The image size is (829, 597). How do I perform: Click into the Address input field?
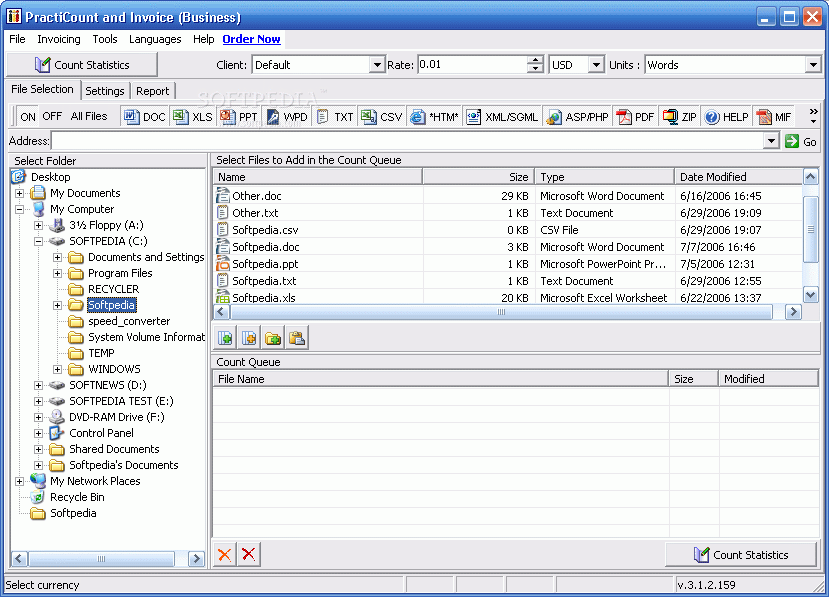pyautogui.click(x=407, y=141)
